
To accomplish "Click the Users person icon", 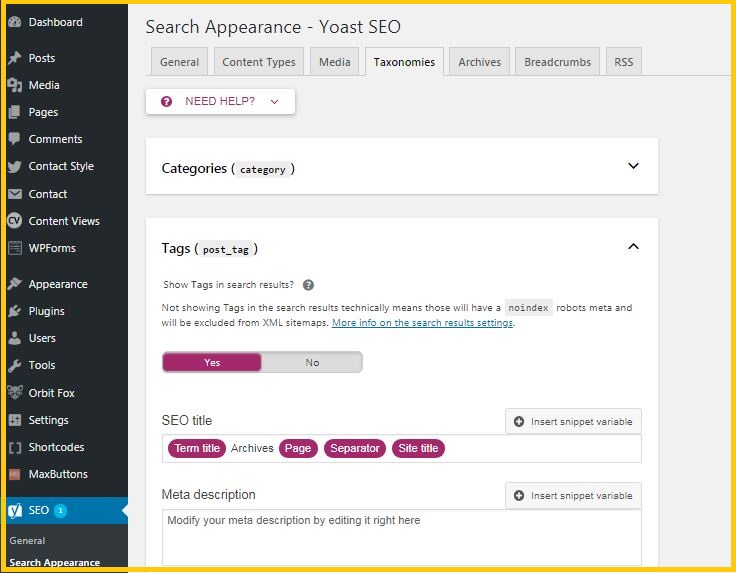I will (x=15, y=338).
